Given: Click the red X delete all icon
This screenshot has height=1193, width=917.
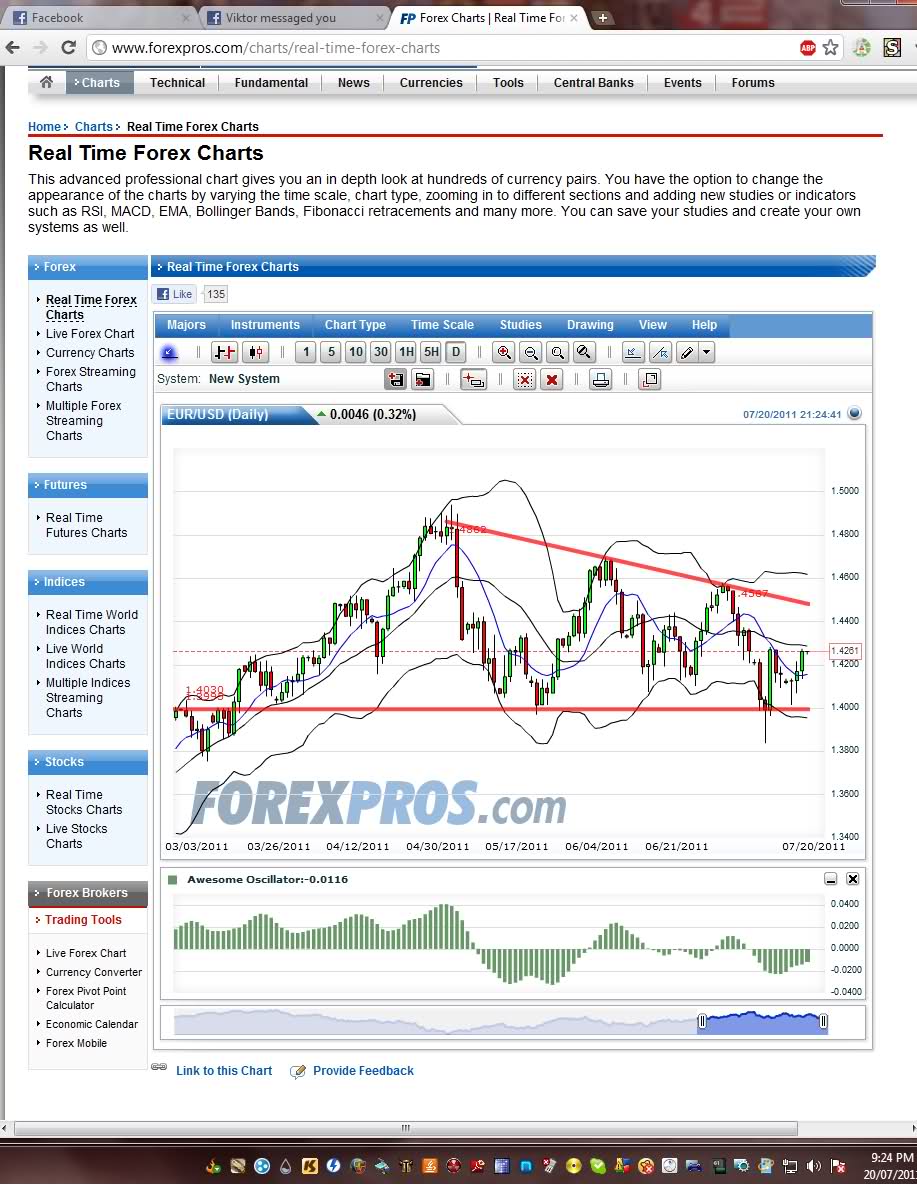Looking at the screenshot, I should point(552,380).
